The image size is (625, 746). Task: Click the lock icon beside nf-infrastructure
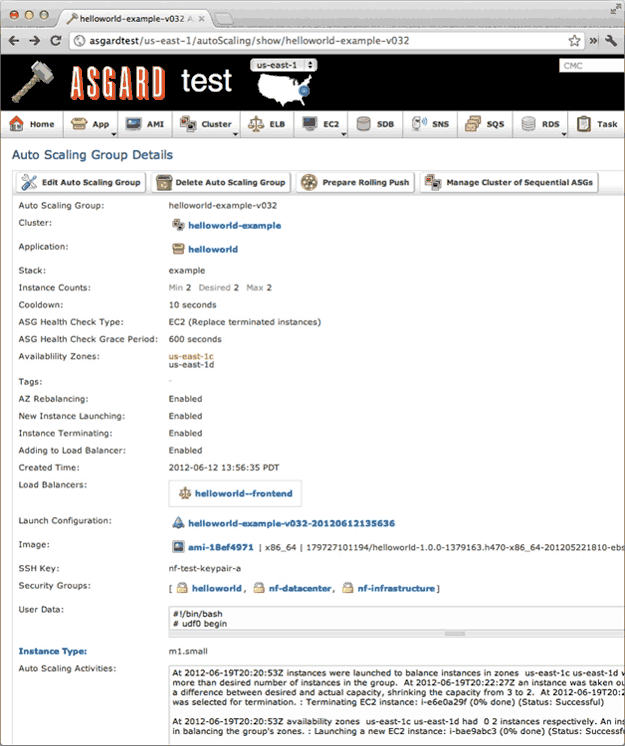coord(348,588)
